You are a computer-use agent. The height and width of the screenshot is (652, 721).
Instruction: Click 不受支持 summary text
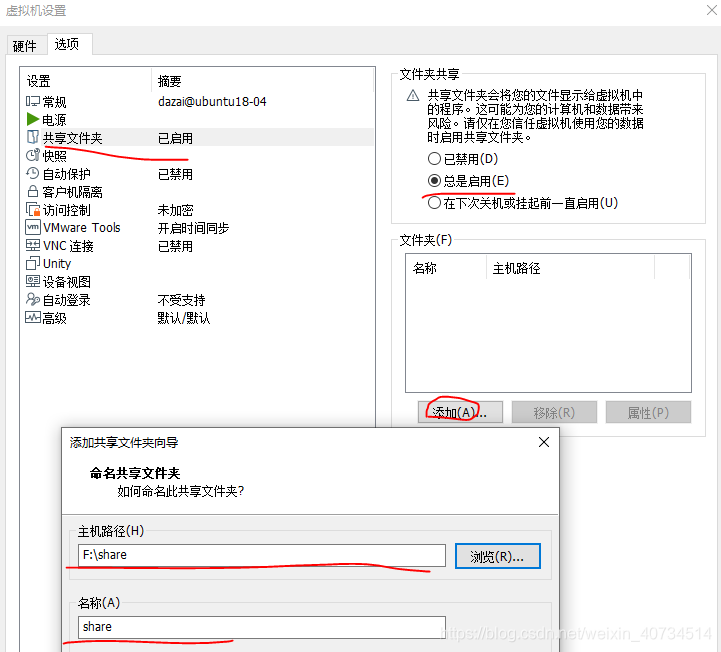[181, 300]
